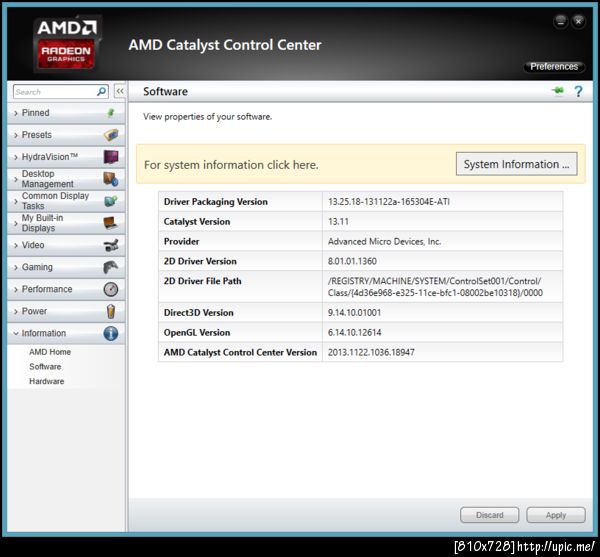Click 2D Driver Version value 8.01.01.1360
600x557 pixels.
[x=352, y=261]
